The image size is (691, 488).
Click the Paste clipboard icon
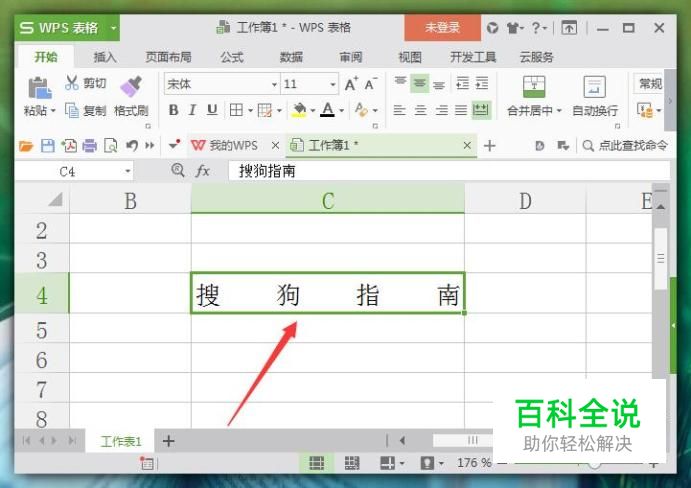coord(40,87)
